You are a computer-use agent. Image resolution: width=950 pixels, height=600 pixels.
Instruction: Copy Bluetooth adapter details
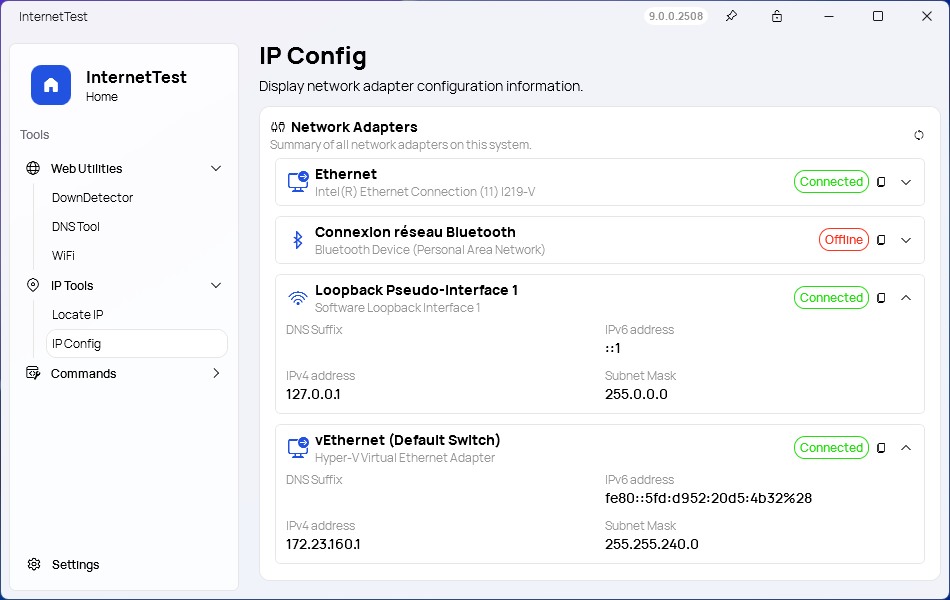tap(882, 240)
